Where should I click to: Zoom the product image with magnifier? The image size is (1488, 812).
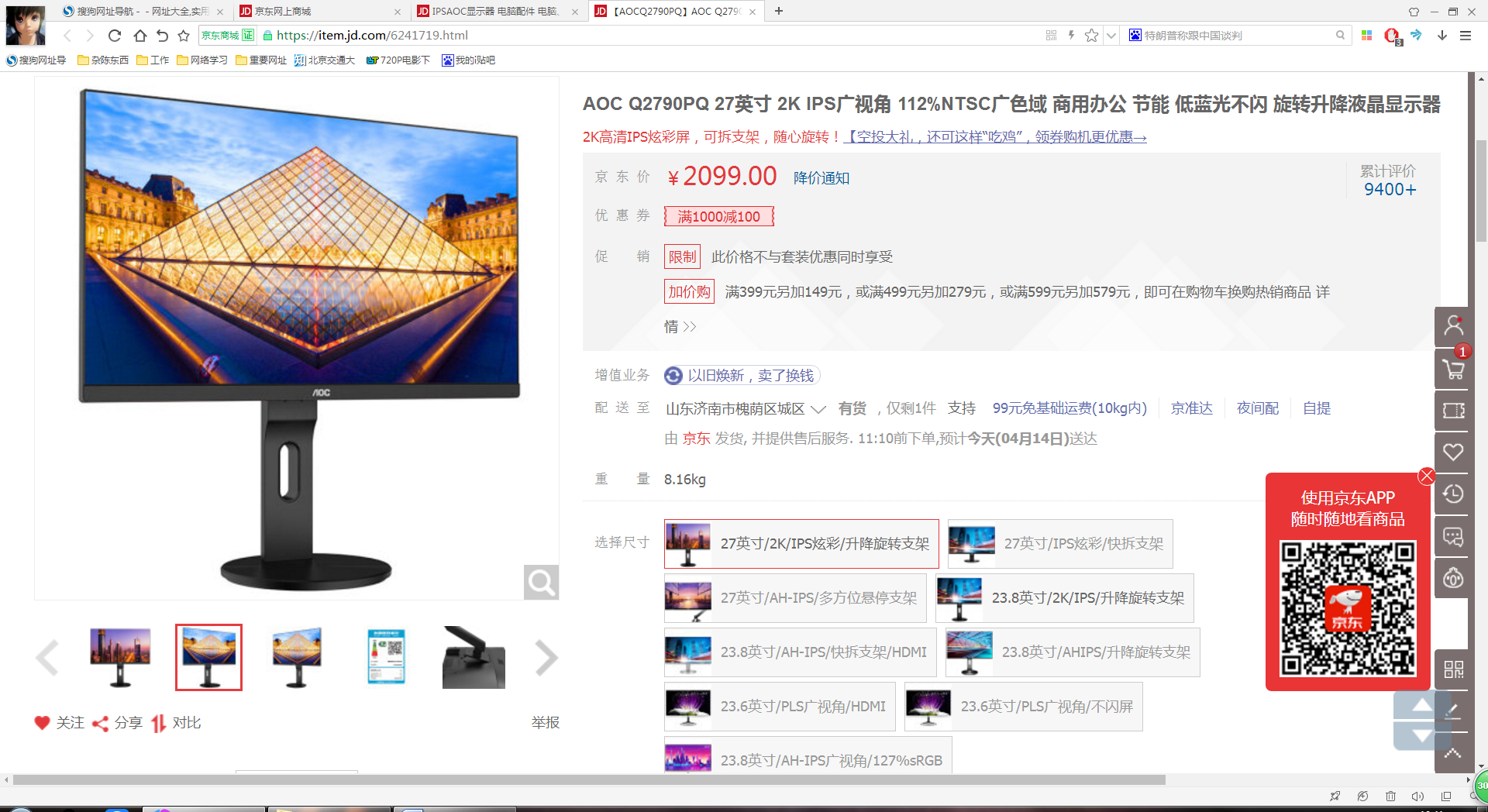(x=541, y=582)
